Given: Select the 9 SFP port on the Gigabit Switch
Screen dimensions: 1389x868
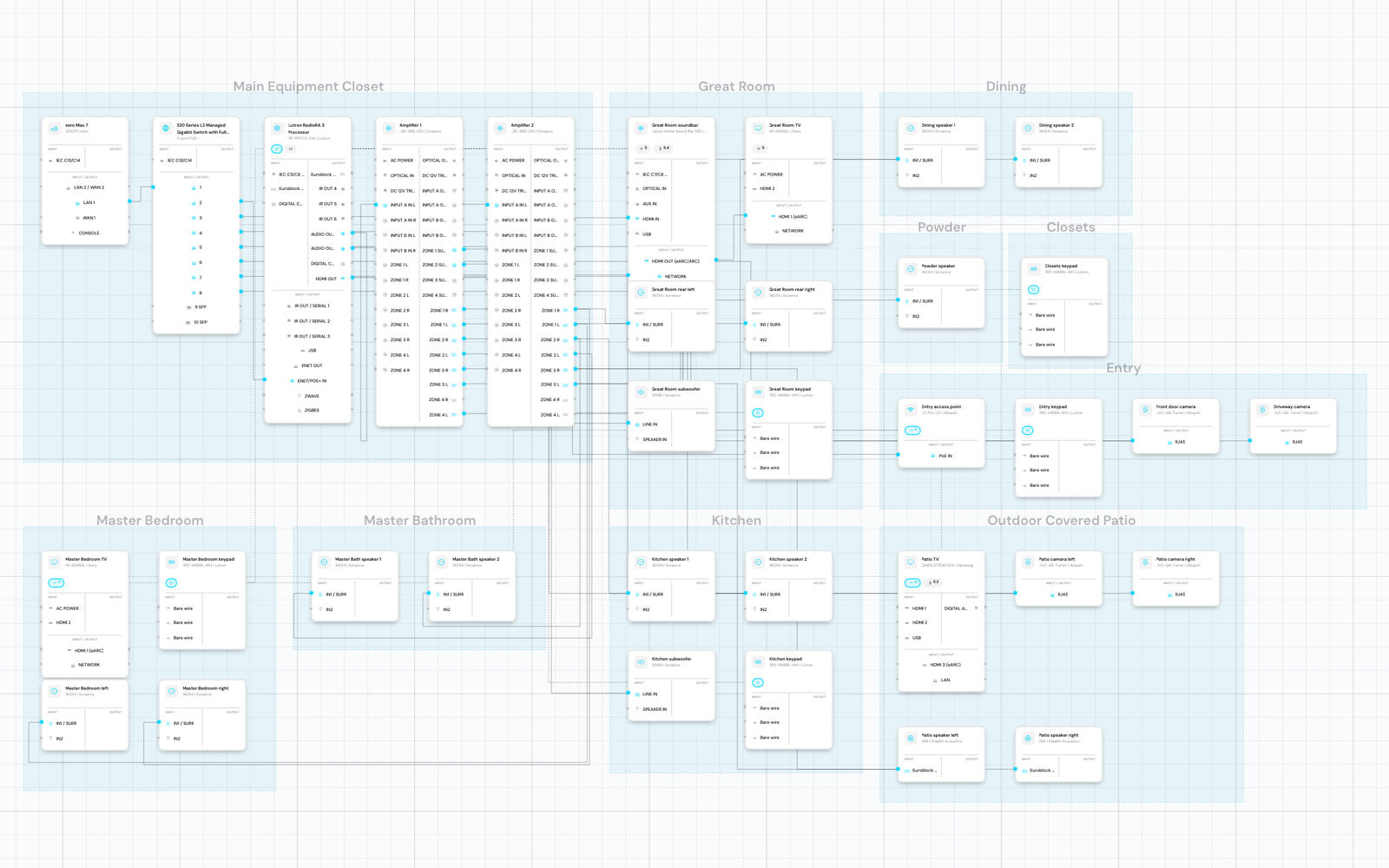Looking at the screenshot, I should click(197, 307).
